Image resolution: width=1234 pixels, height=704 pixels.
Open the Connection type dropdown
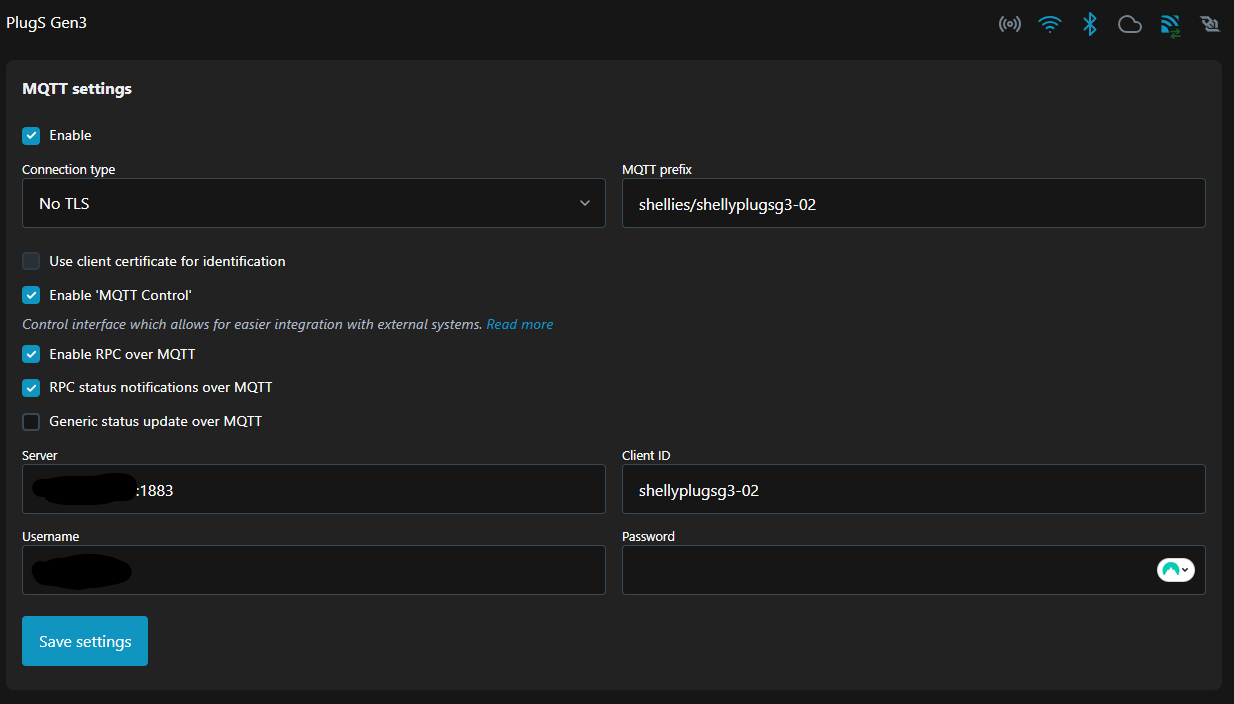[313, 203]
